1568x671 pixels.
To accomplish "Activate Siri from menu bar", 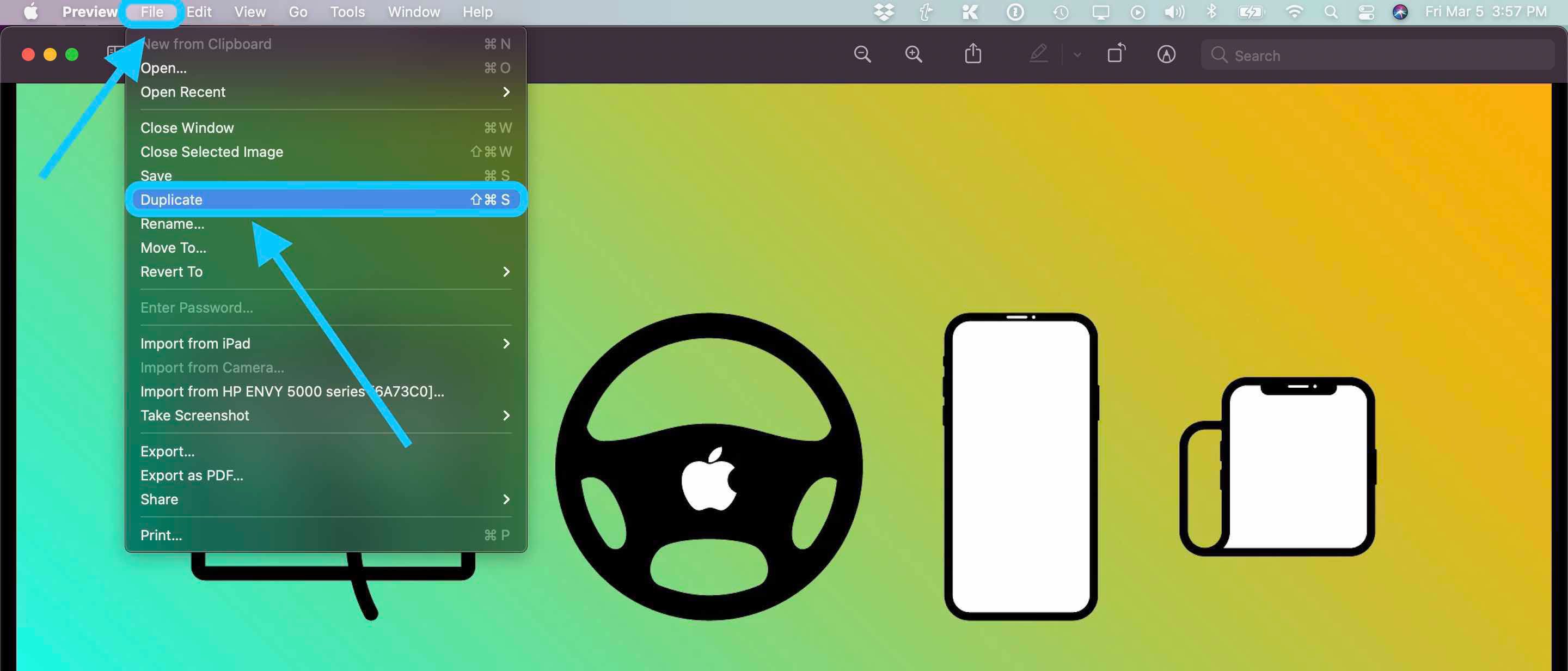I will point(1400,11).
